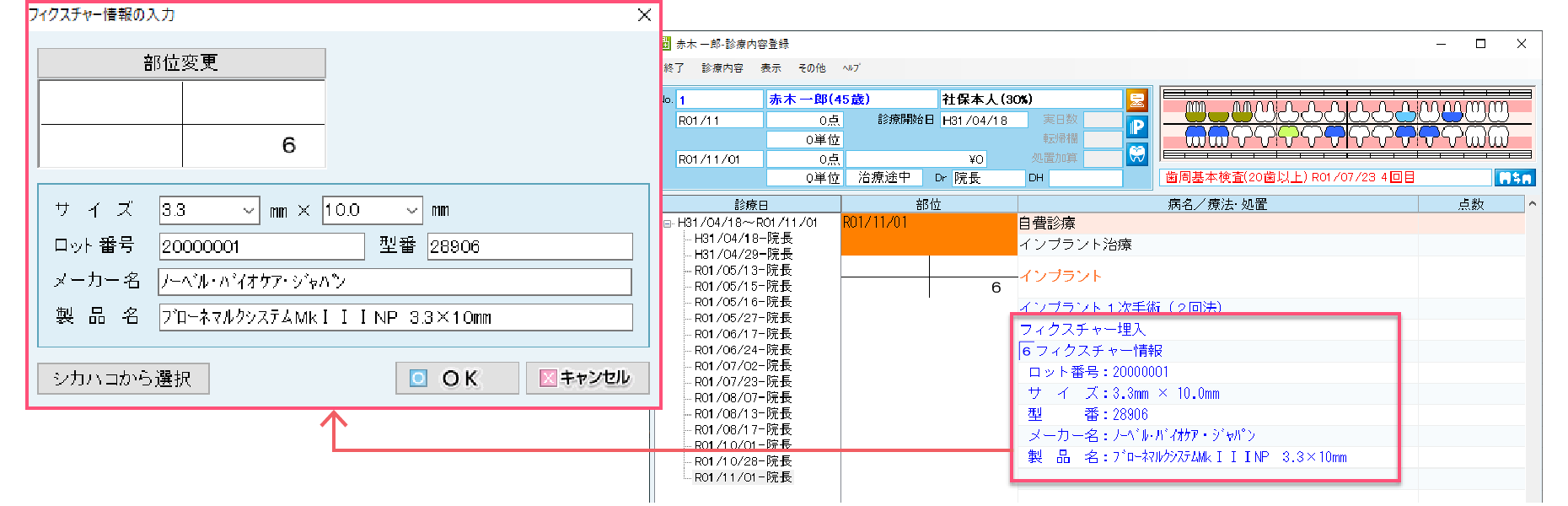The image size is (1568, 506).
Task: Select tree row R01/05/15-院長
Action: coord(743,287)
